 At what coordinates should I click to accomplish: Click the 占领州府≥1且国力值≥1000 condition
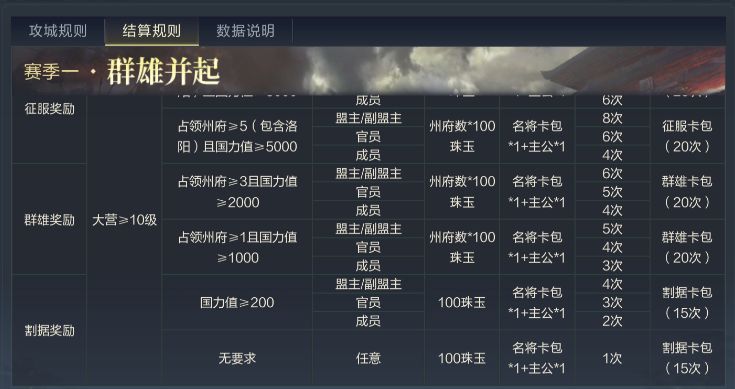pyautogui.click(x=237, y=247)
